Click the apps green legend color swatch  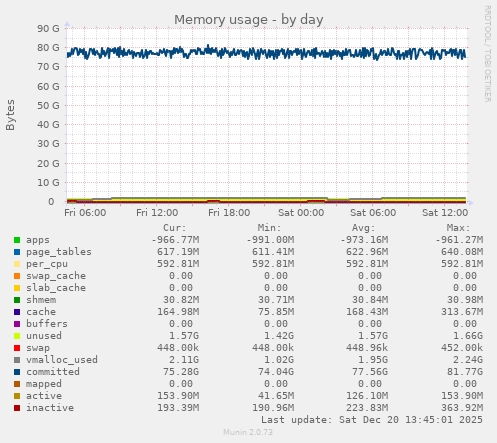tap(17, 240)
